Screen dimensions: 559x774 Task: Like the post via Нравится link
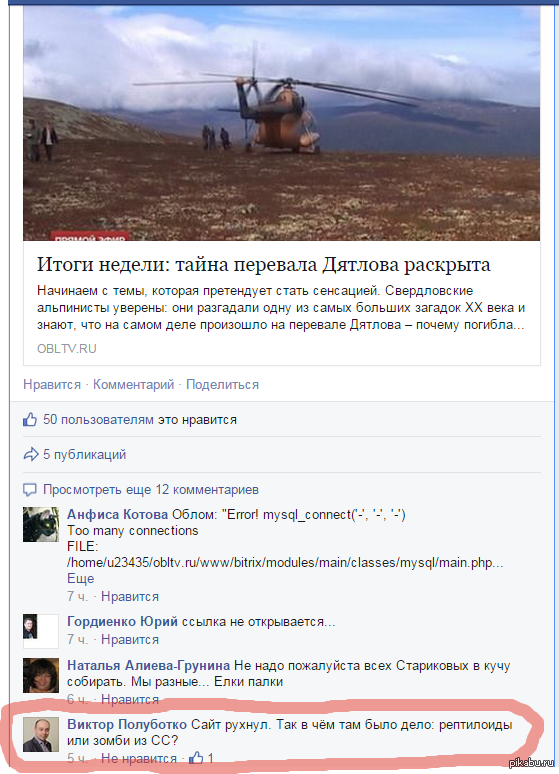[x=52, y=385]
